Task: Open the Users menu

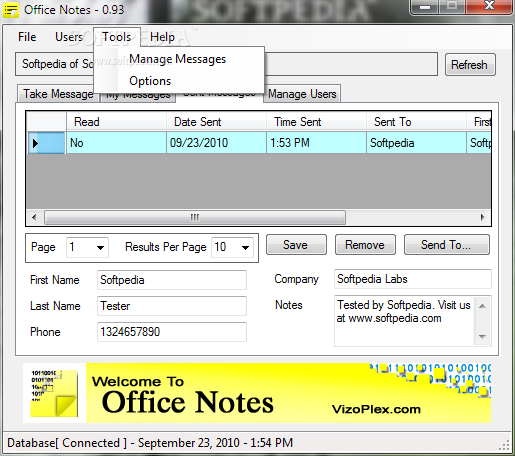Action: [x=69, y=37]
